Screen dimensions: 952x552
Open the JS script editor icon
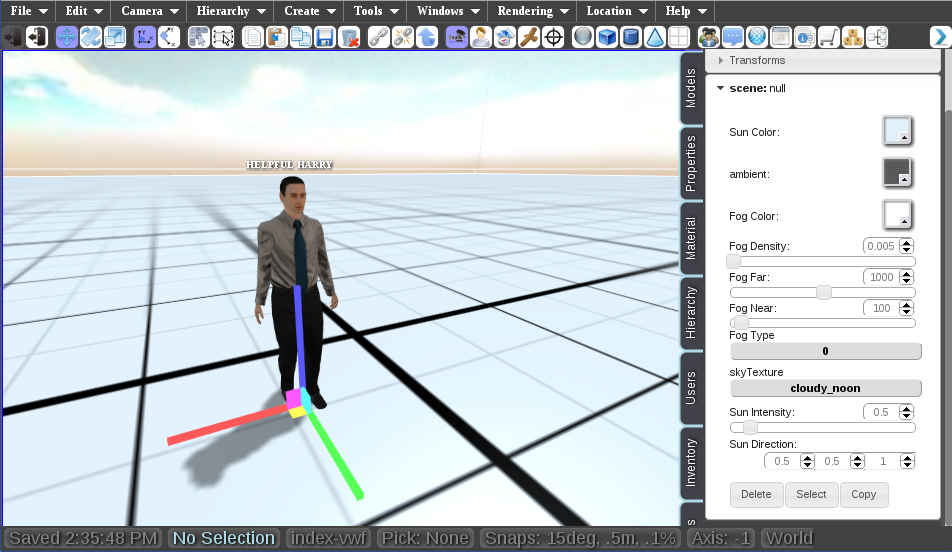781,37
